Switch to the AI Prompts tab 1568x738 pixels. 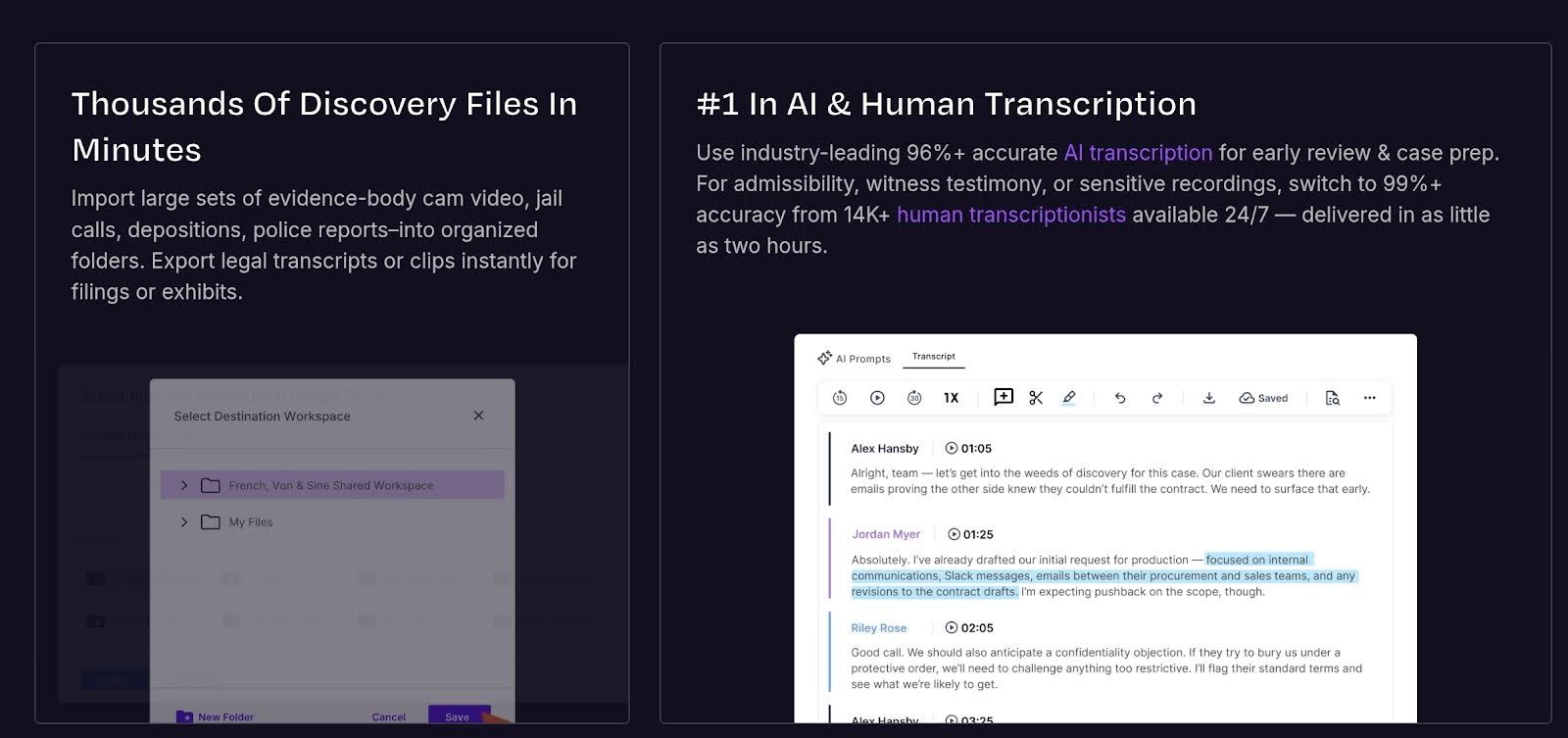tap(854, 359)
